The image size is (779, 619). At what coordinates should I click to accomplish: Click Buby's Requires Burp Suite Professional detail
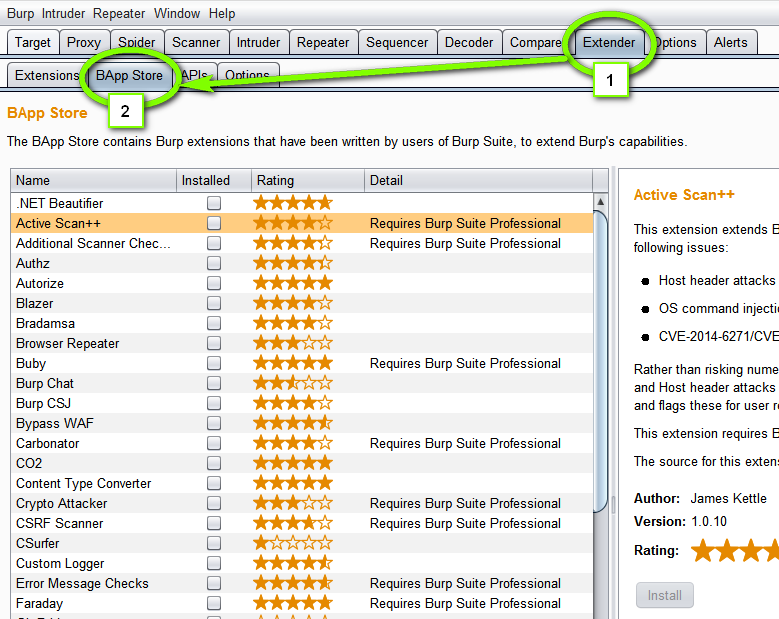pyautogui.click(x=465, y=363)
